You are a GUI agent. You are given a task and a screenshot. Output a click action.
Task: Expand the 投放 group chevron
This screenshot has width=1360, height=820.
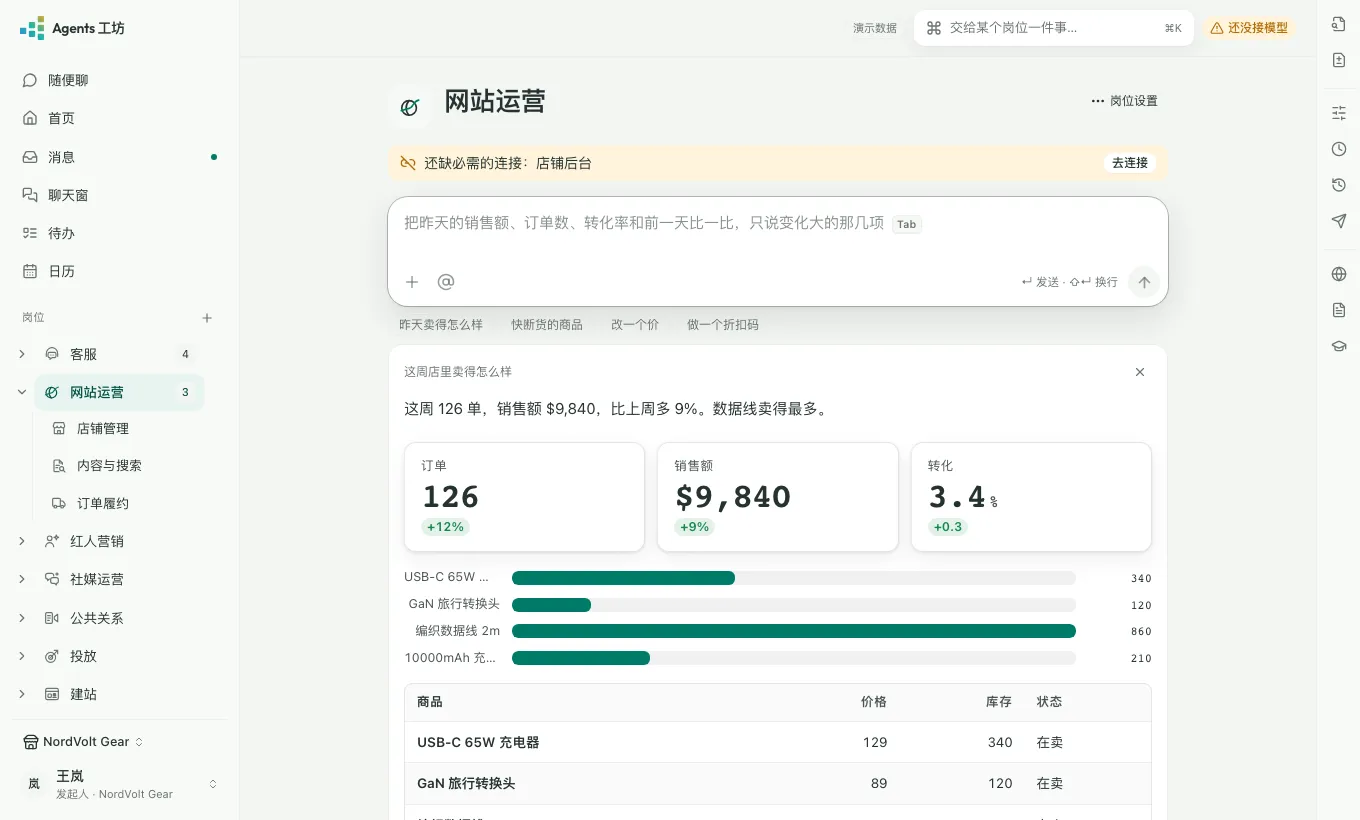22,656
